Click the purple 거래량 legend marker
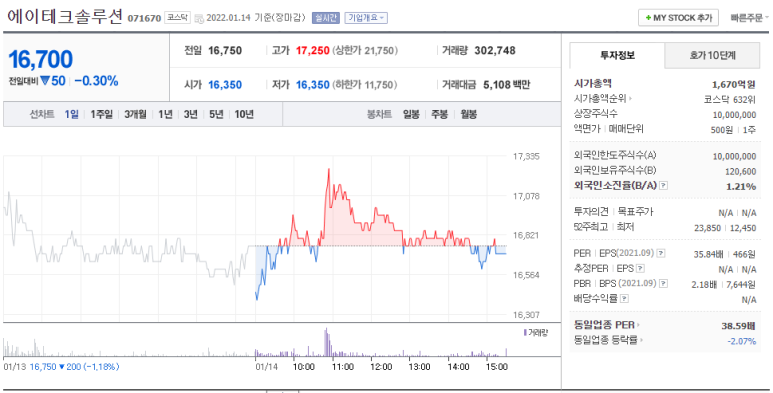 click(525, 332)
